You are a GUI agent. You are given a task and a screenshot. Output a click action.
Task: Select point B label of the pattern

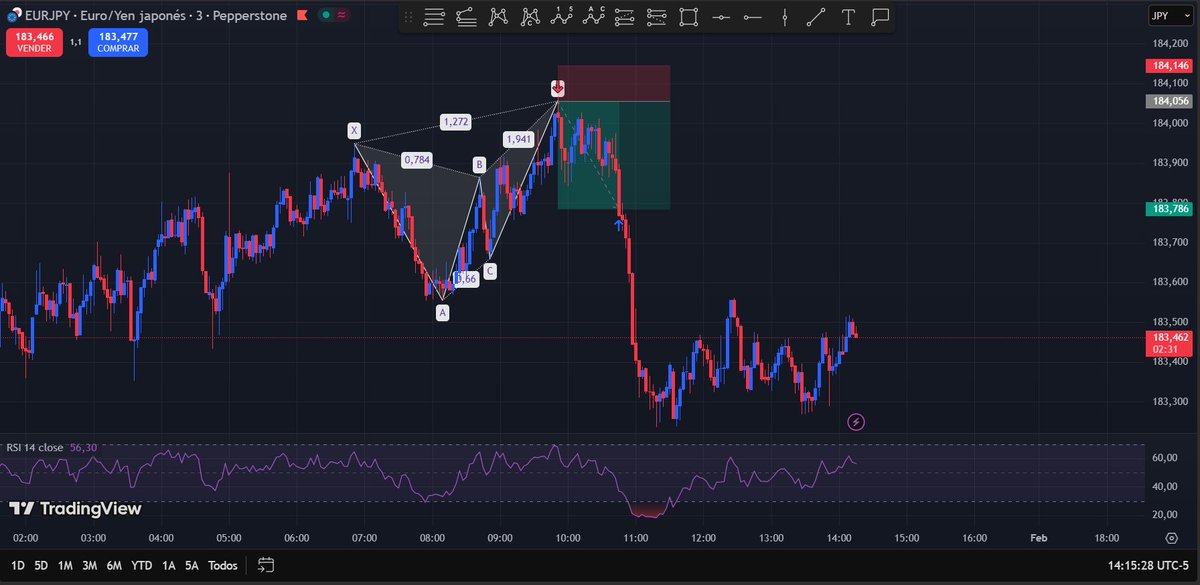[479, 164]
